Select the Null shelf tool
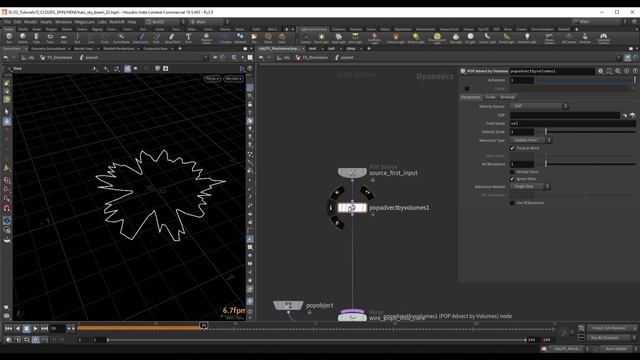640x360 pixels. 77,38
